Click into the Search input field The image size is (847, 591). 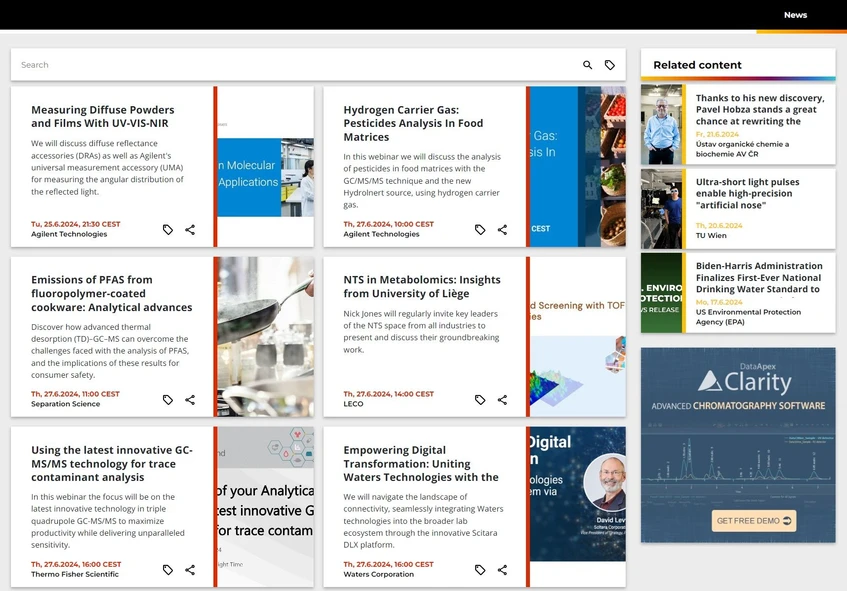(297, 65)
